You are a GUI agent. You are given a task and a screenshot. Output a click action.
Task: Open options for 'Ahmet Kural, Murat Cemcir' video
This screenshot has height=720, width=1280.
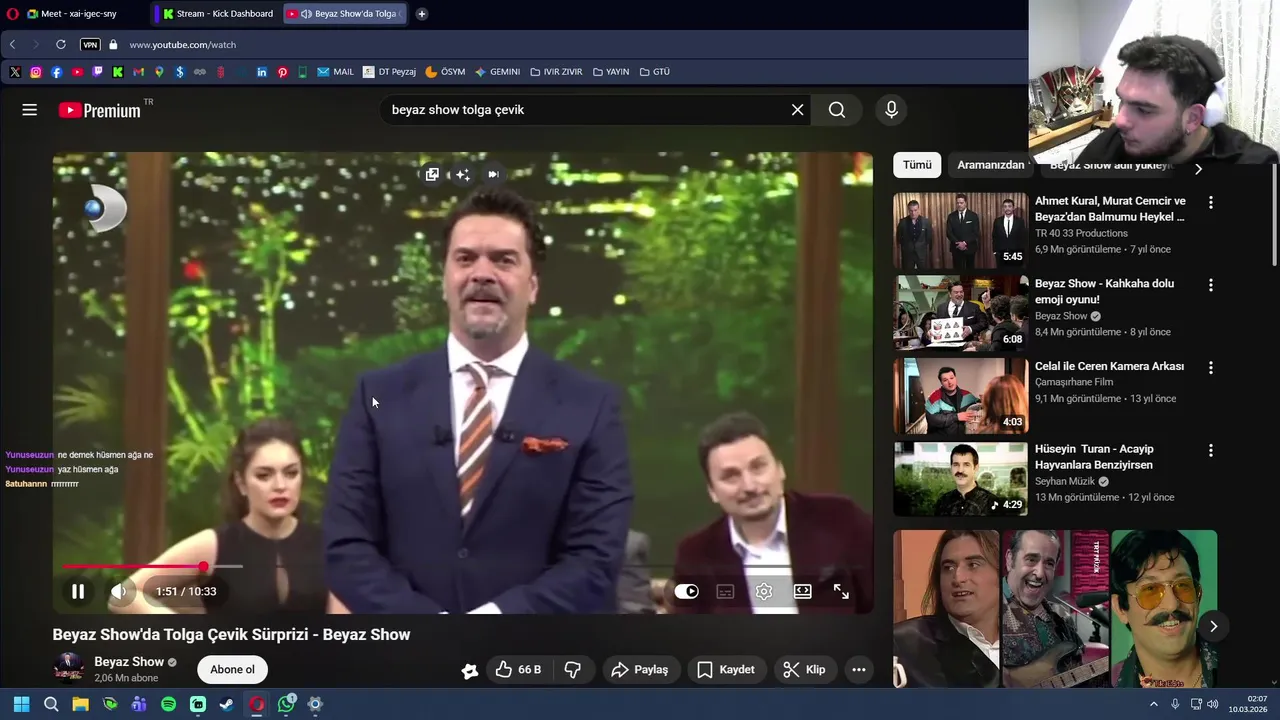pyautogui.click(x=1210, y=202)
